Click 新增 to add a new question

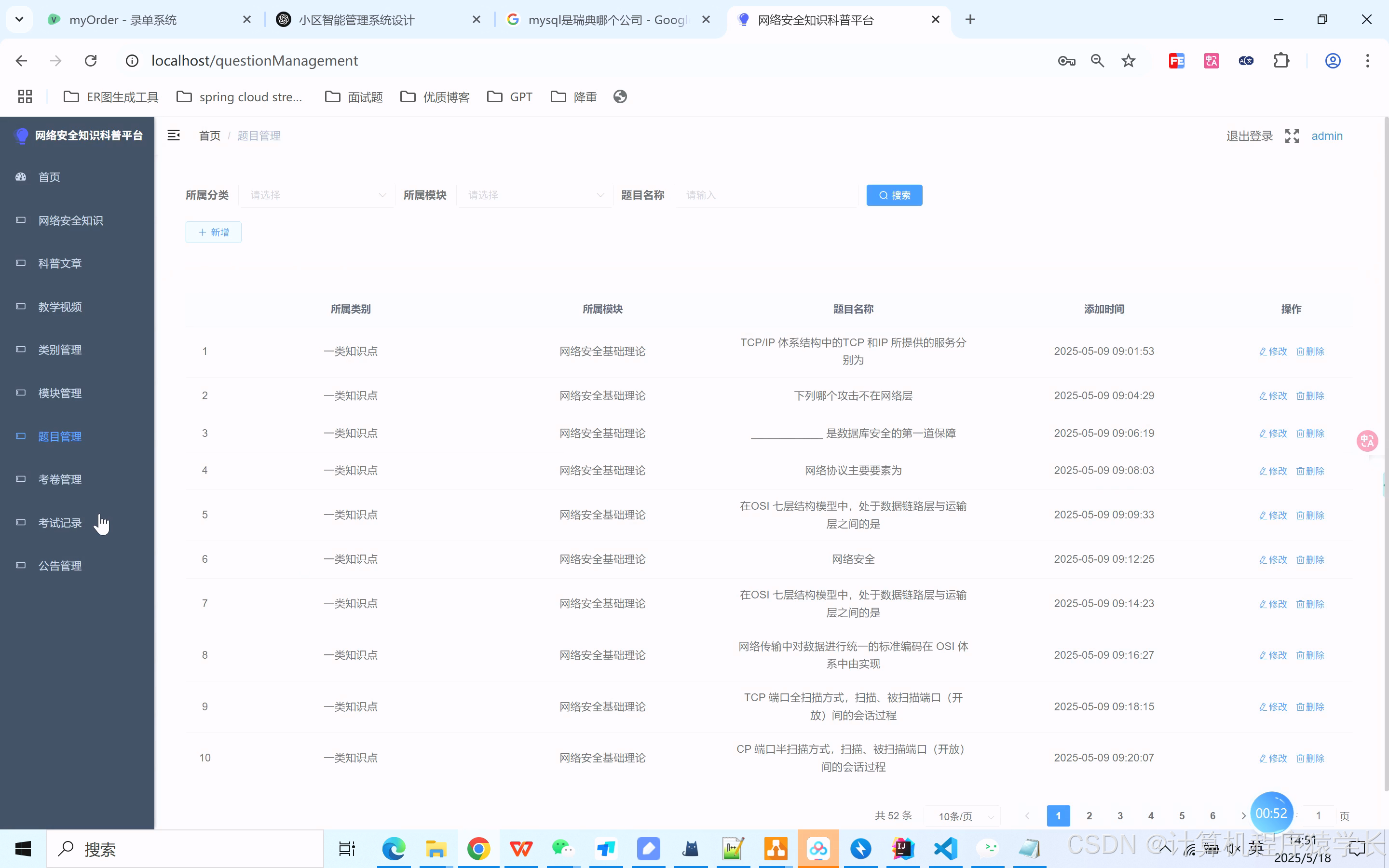coord(213,232)
